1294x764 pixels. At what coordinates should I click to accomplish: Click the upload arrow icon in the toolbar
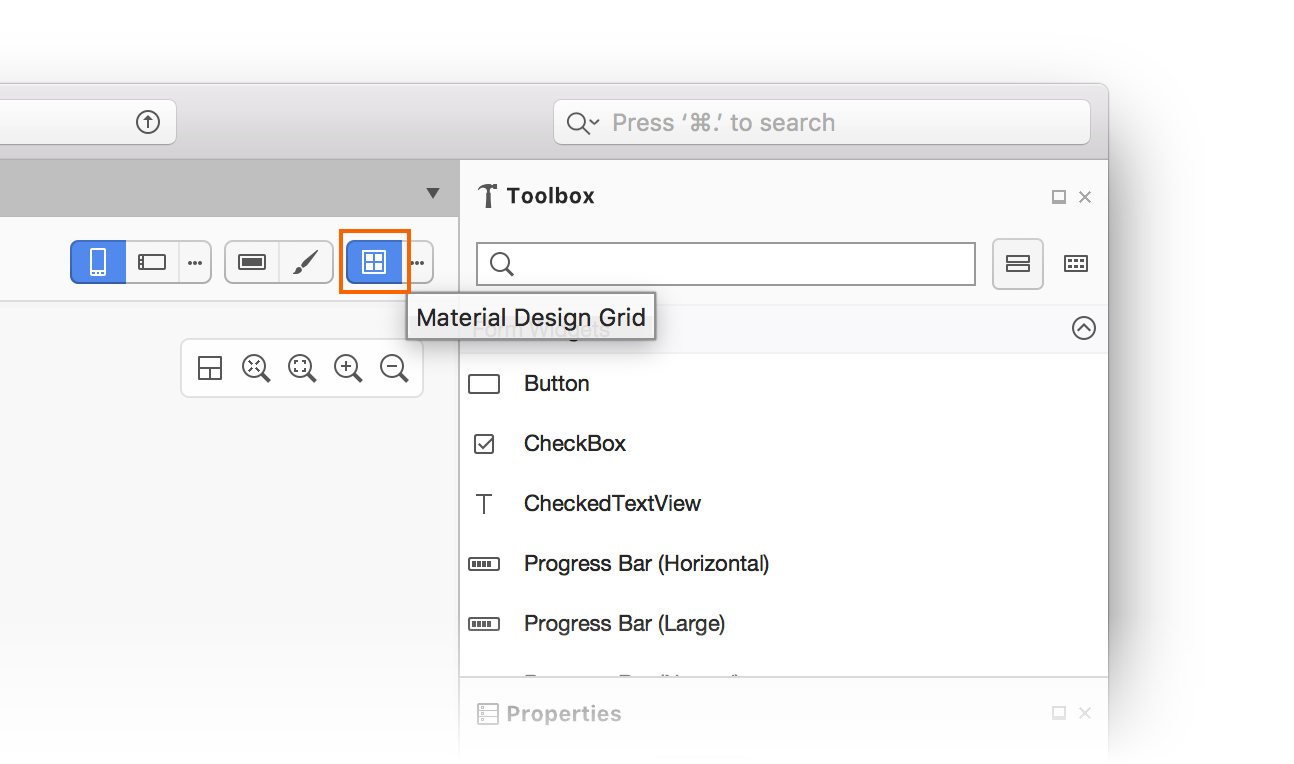pos(148,122)
